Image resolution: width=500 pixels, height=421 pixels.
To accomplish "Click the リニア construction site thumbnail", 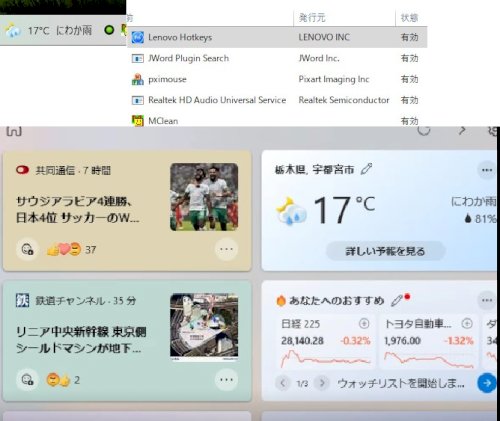I will pos(204,327).
